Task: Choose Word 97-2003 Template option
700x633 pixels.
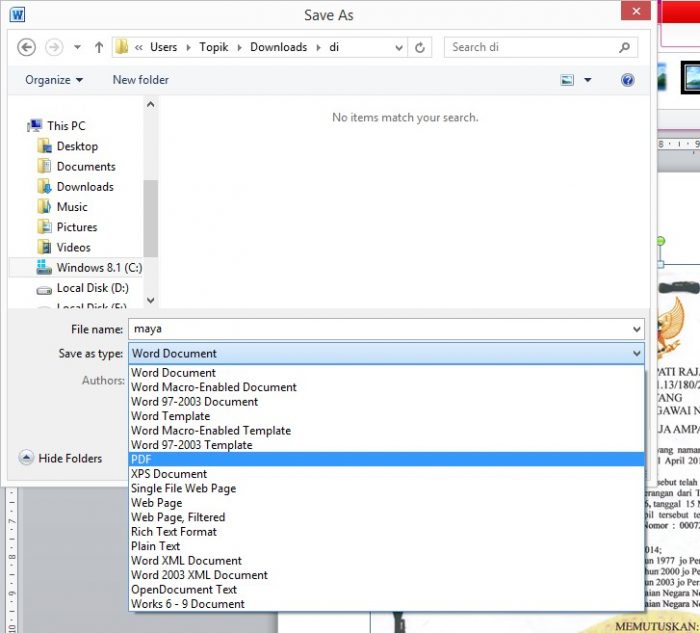Action: tap(386, 445)
